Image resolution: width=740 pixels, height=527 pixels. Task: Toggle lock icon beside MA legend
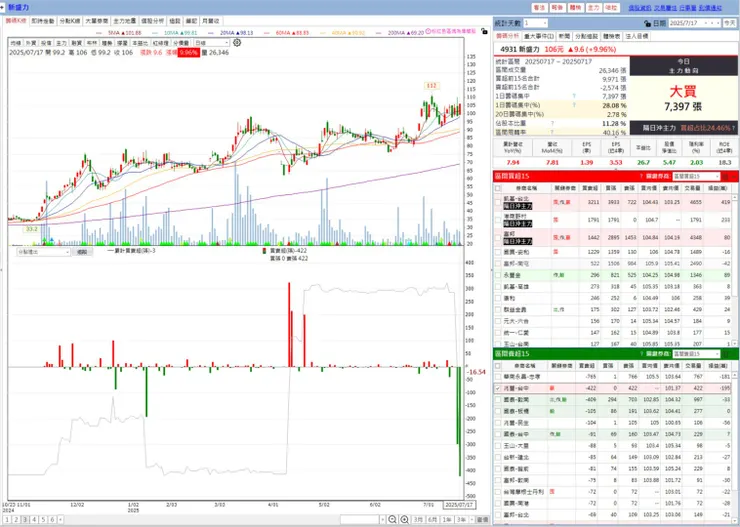point(484,31)
